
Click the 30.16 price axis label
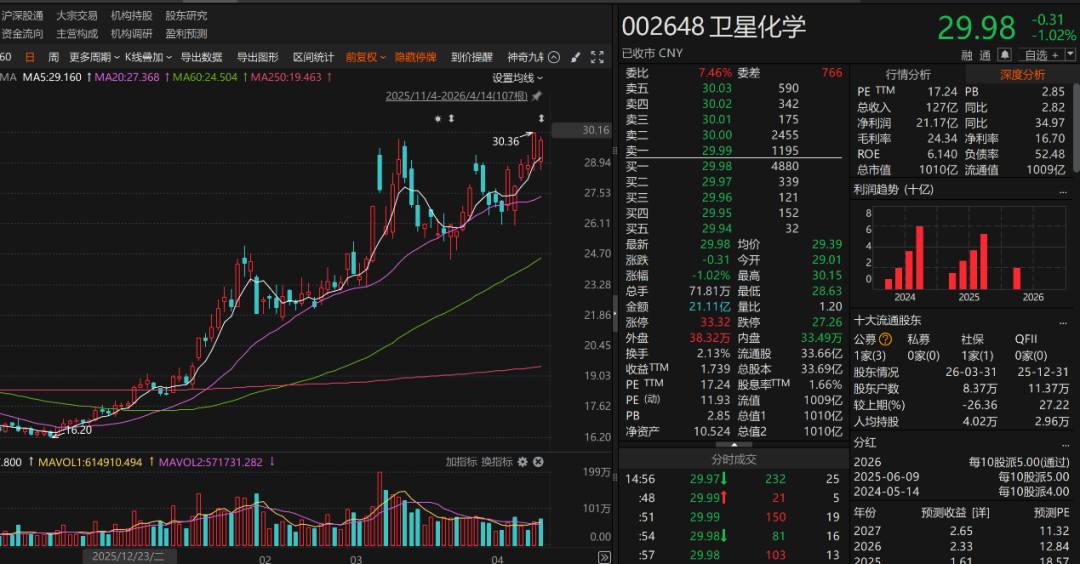tap(582, 130)
